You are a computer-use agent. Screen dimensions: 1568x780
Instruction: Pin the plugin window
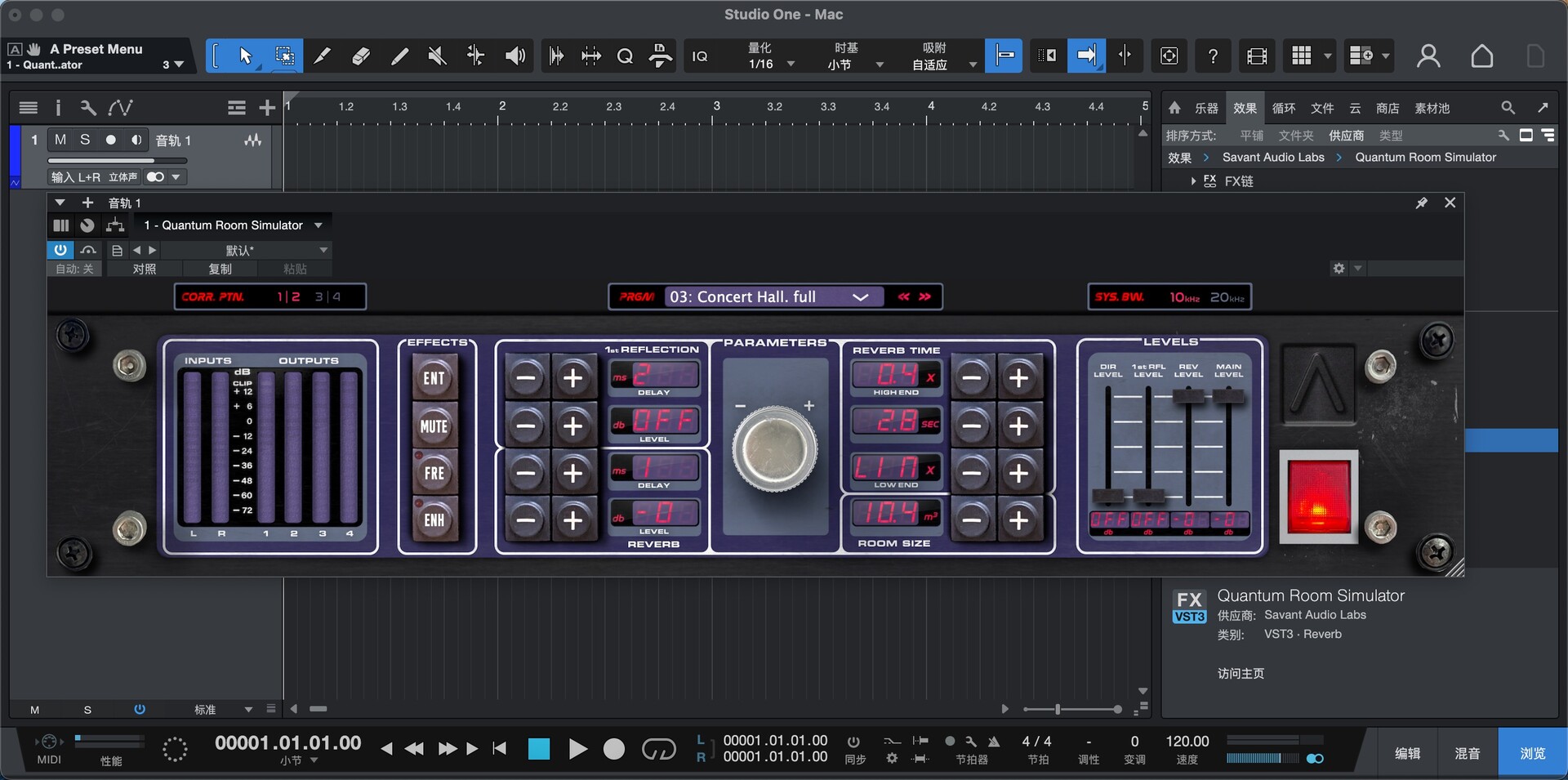pos(1421,203)
